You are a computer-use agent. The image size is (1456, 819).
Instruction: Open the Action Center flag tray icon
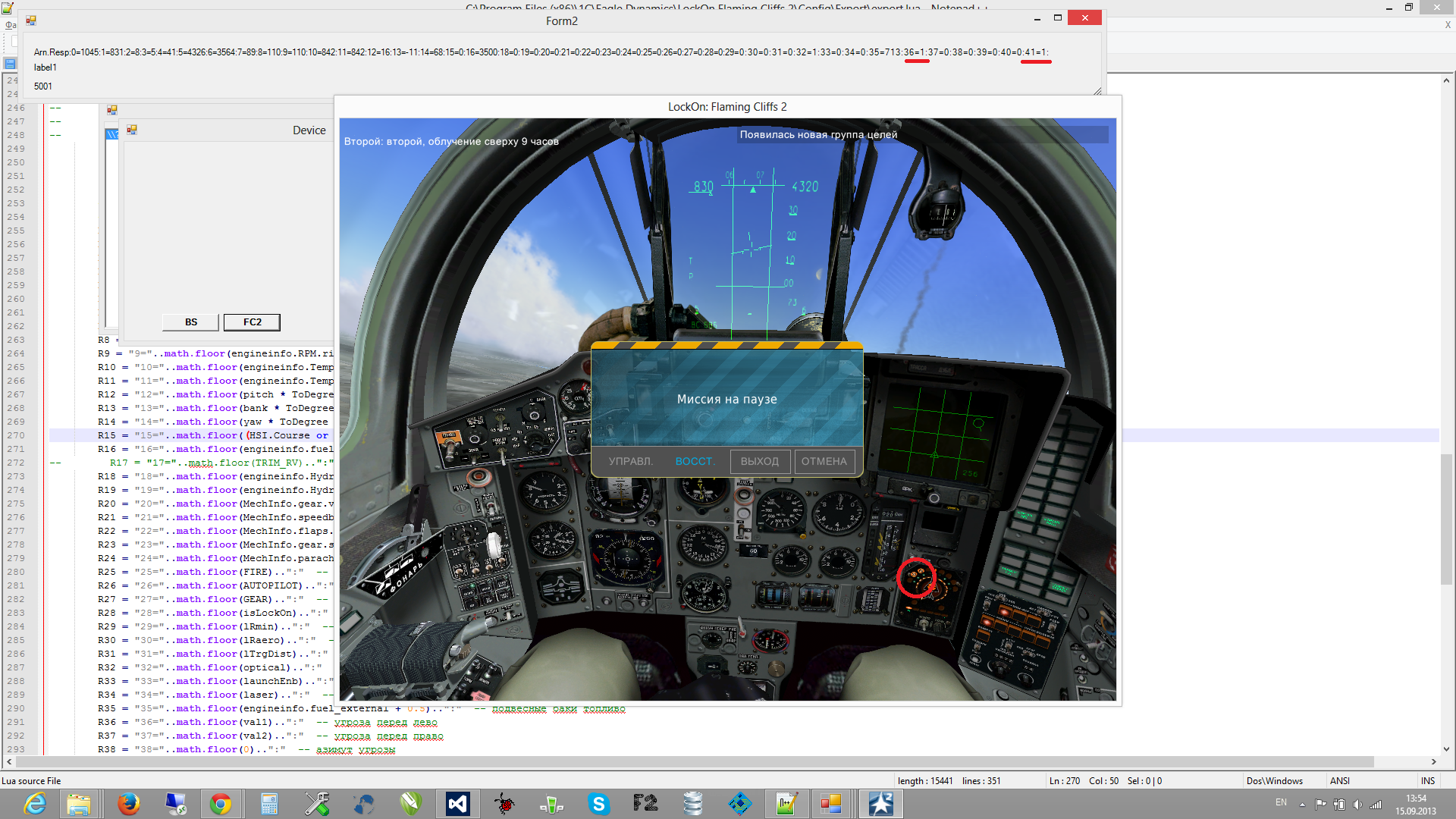click(1320, 805)
